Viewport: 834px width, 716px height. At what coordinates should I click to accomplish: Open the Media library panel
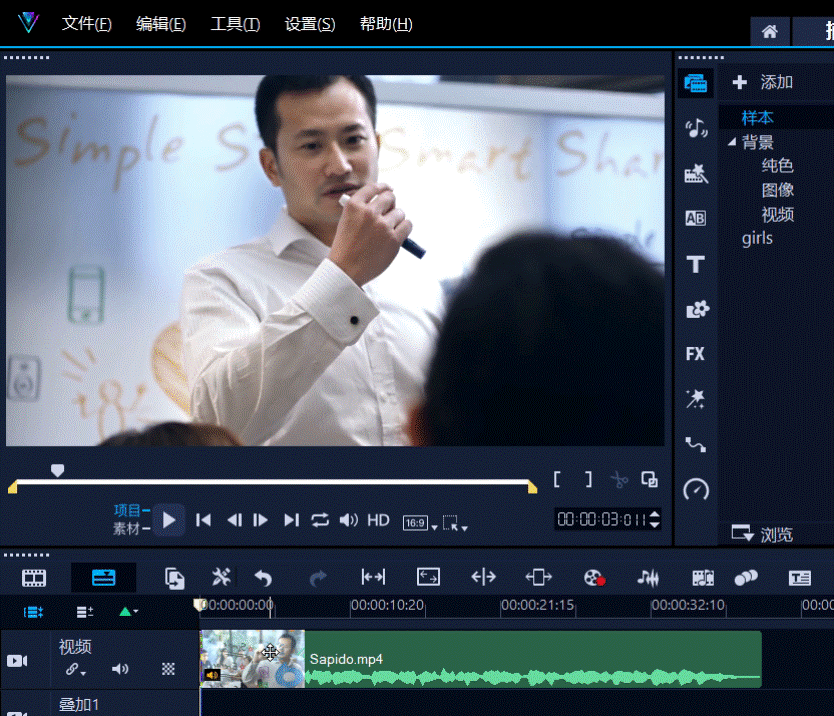[696, 84]
